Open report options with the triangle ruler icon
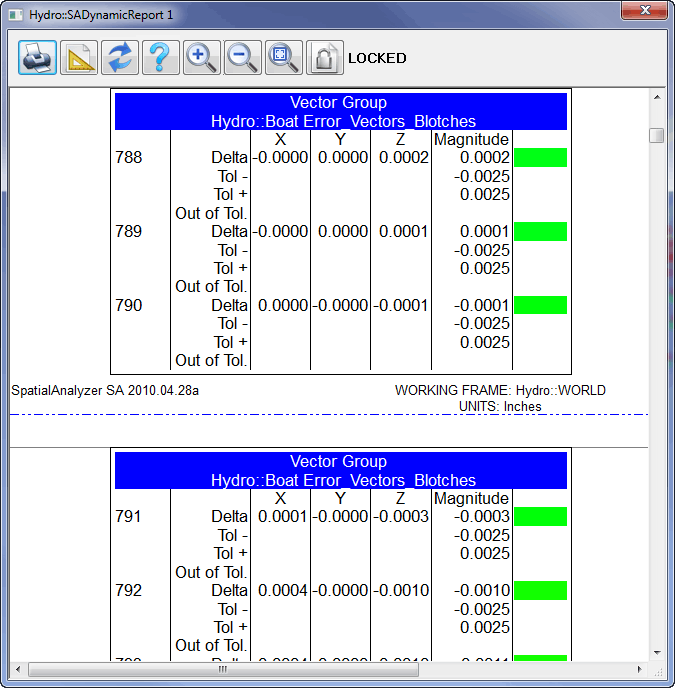Image resolution: width=675 pixels, height=688 pixels. (79, 57)
